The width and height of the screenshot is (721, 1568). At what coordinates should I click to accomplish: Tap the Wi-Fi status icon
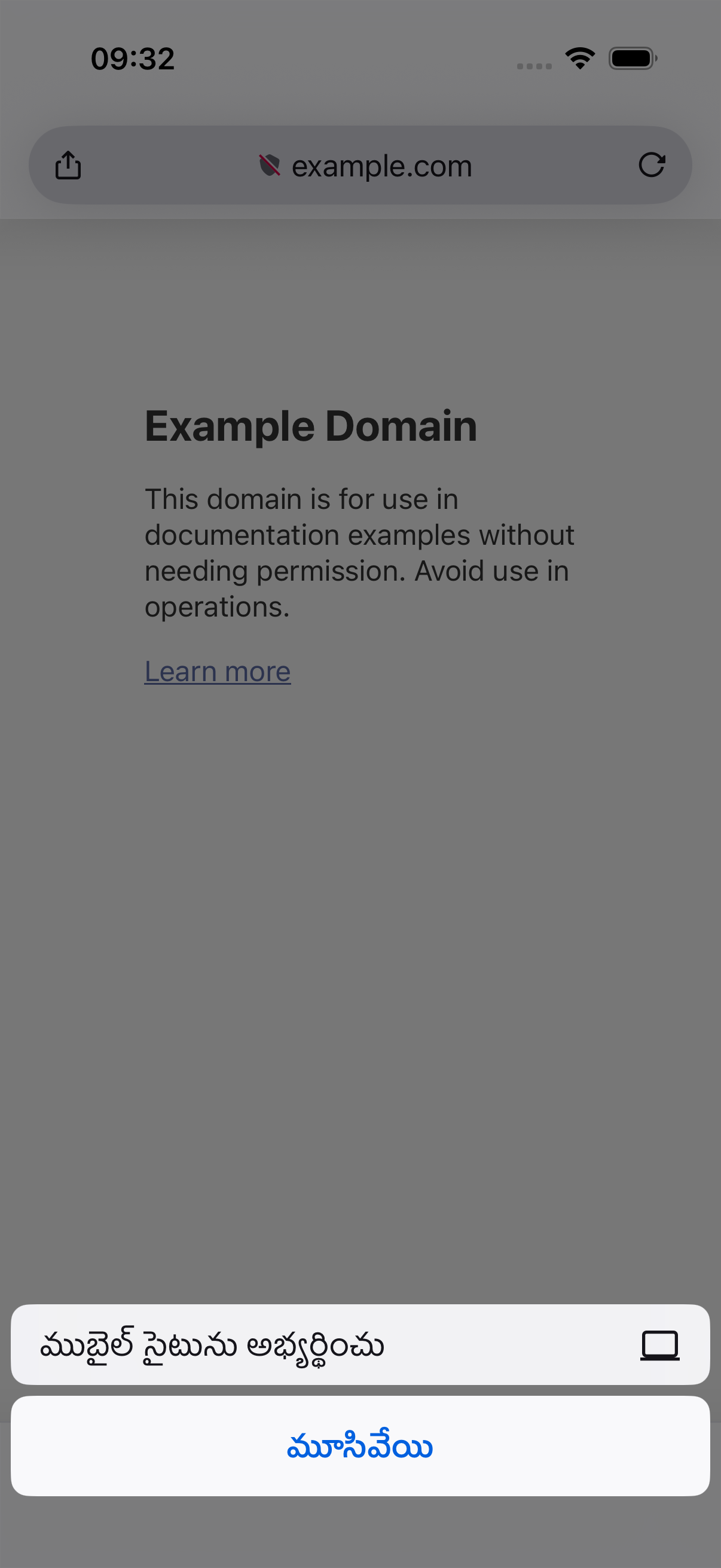(580, 59)
